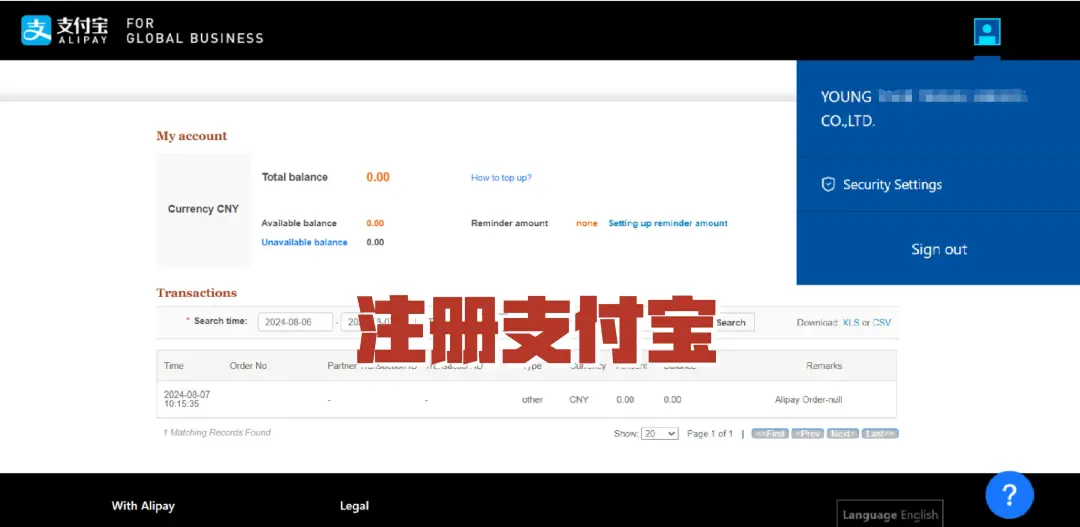Select the 'Alipay Order-null' remark cell

808,400
